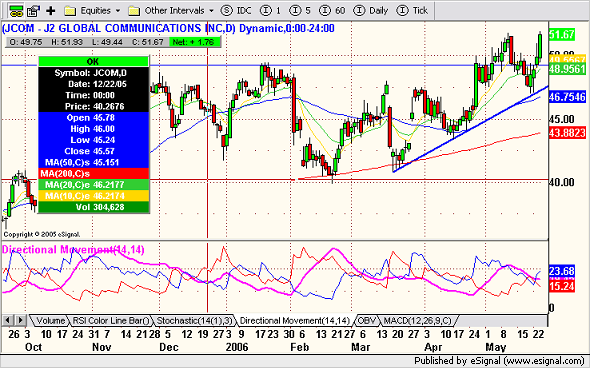The image size is (590, 368).
Task: Click the green chart link icon
Action: [x=16, y=11]
